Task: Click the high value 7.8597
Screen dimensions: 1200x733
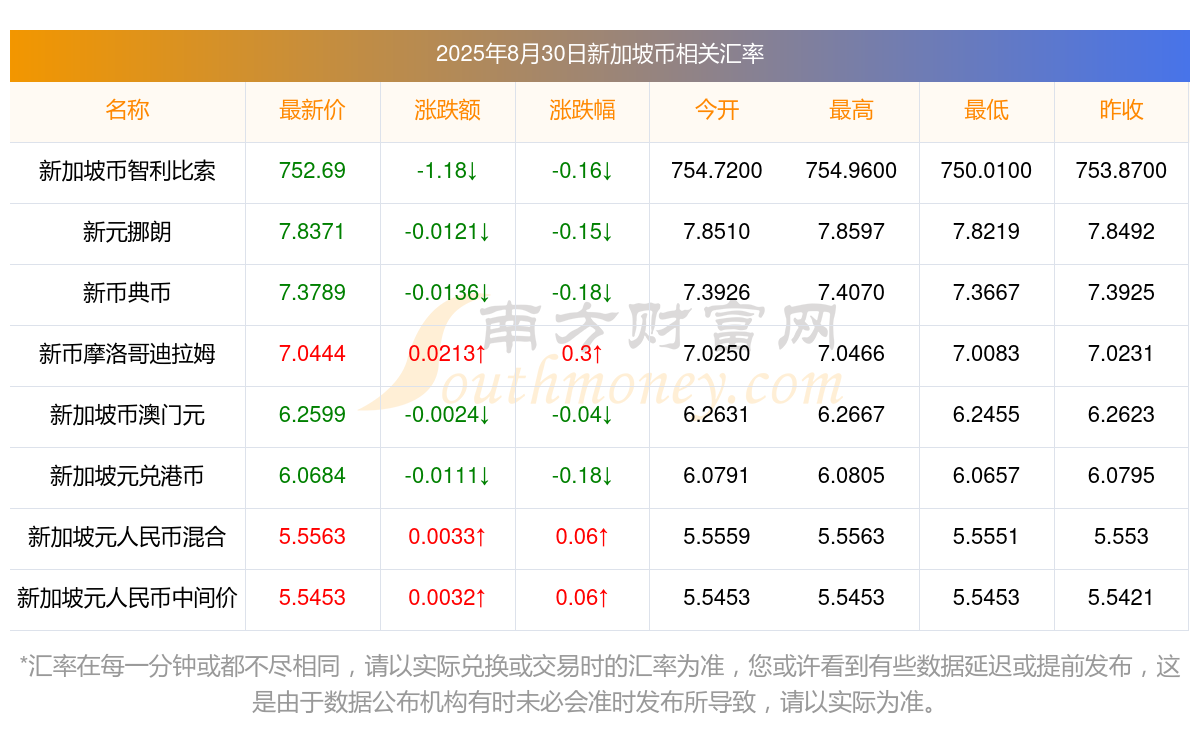Action: (x=851, y=232)
